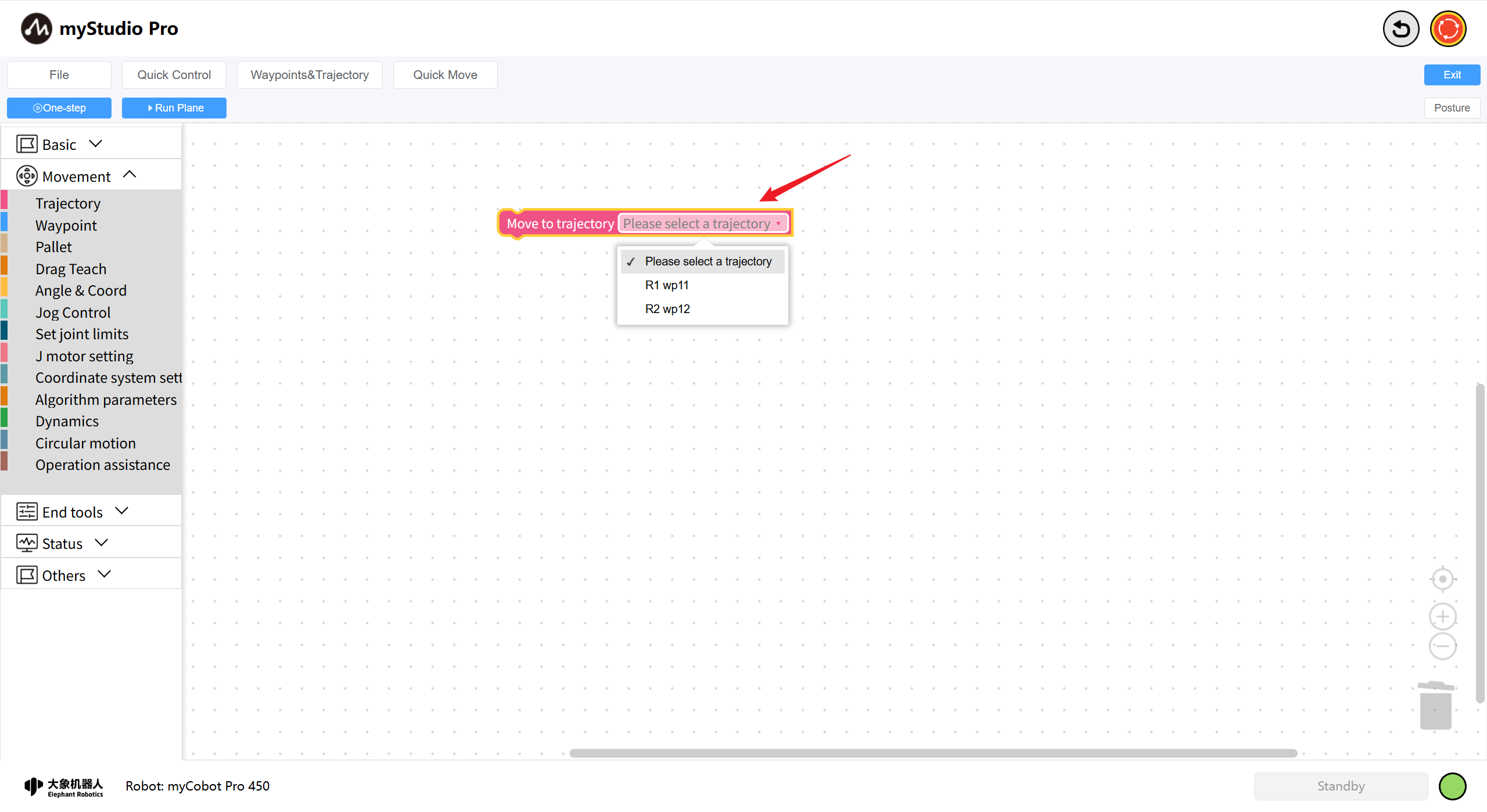Open the Waypoints&Trajectory menu
The image size is (1487, 812).
(310, 75)
